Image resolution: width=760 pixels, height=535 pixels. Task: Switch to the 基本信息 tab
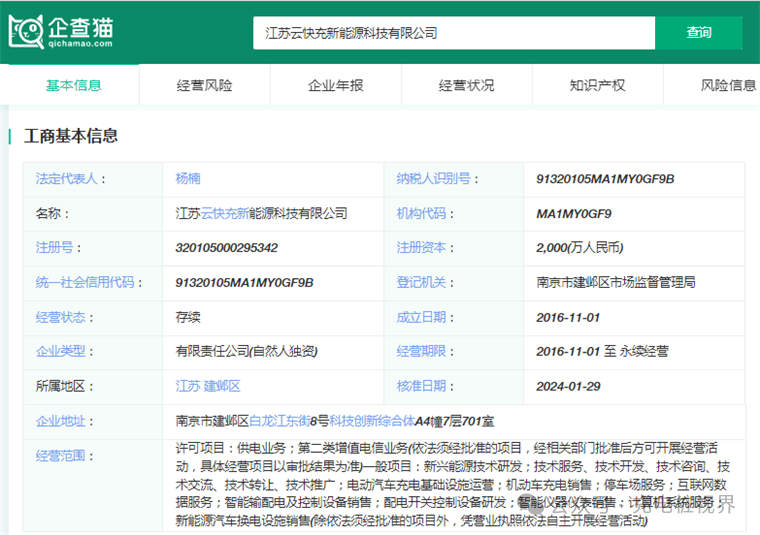tap(74, 85)
